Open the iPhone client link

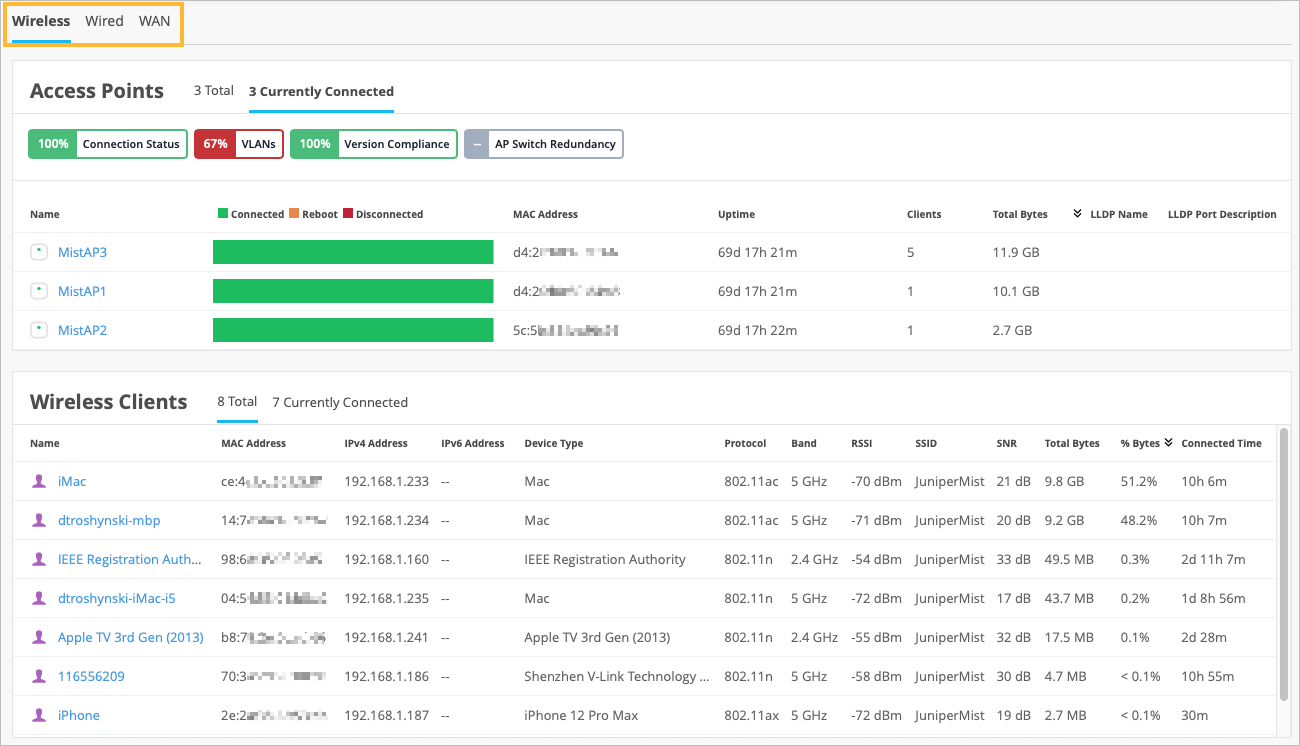[79, 715]
